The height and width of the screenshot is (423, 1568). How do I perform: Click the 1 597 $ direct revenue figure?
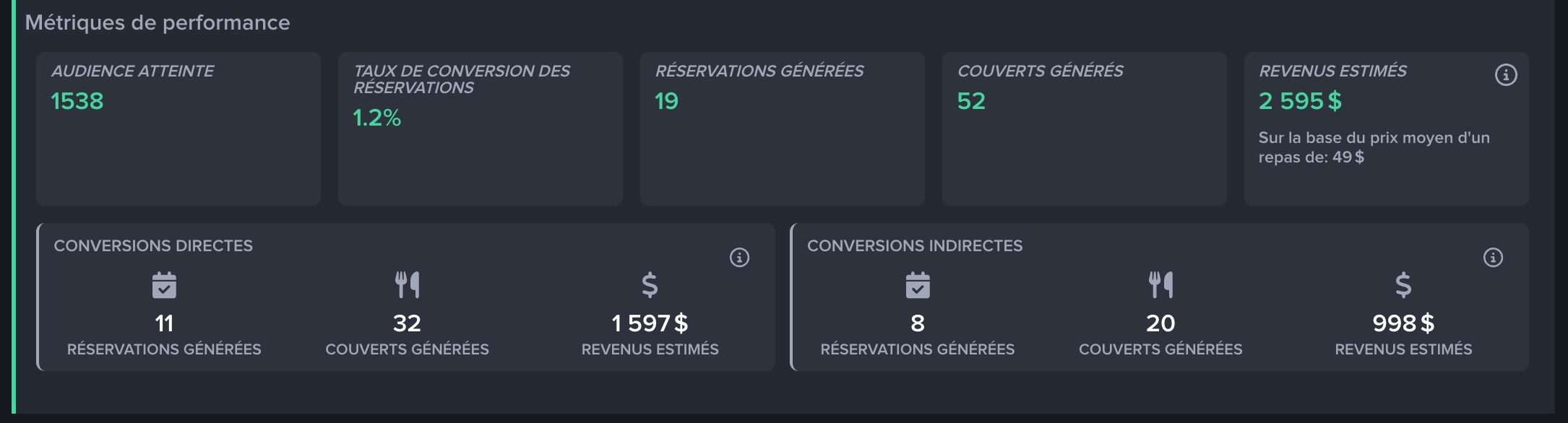click(x=650, y=323)
